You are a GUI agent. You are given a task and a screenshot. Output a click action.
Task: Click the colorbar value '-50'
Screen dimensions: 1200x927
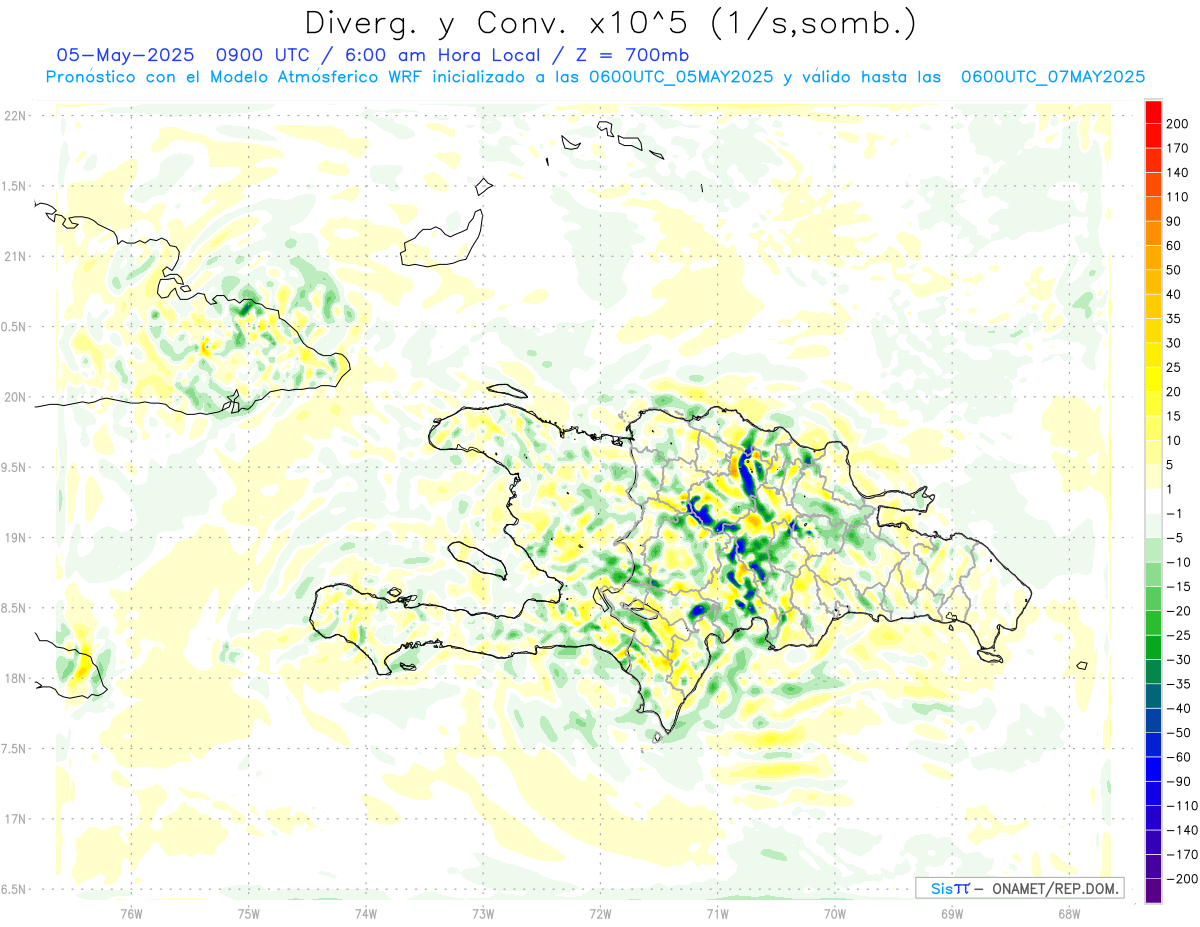[1181, 732]
